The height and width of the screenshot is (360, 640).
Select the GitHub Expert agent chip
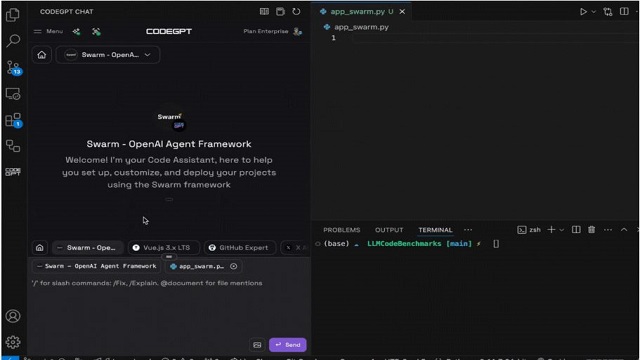click(239, 248)
